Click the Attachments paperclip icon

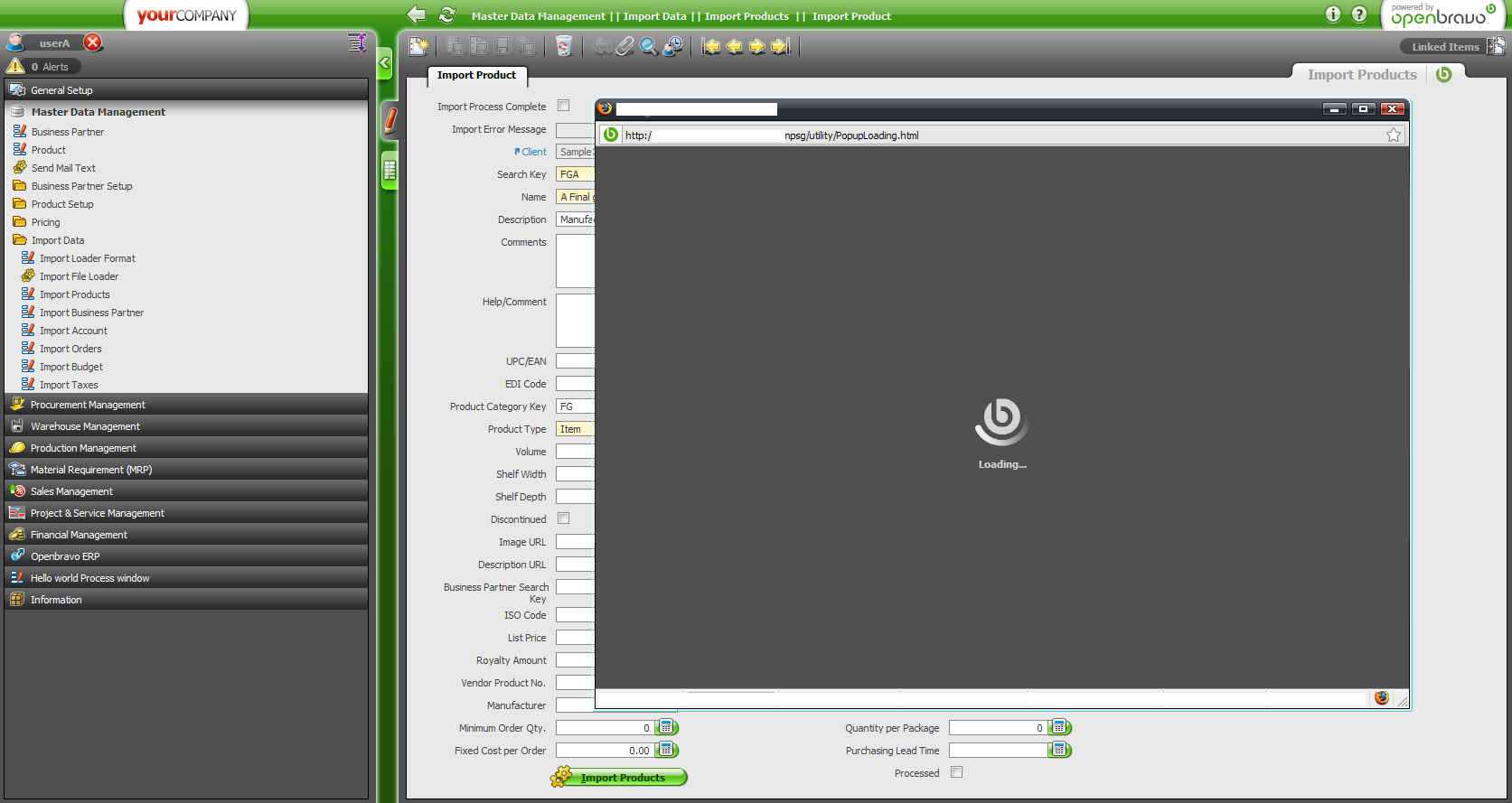pos(625,46)
